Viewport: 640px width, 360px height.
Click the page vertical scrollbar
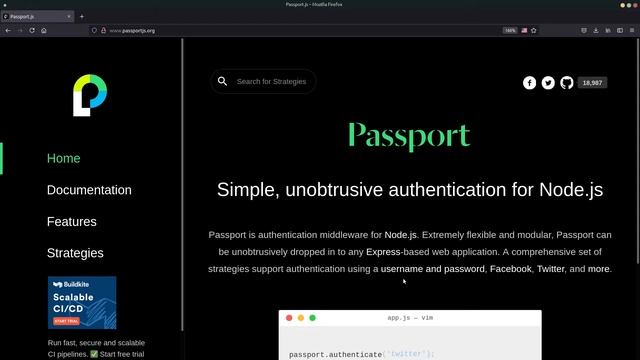[x=638, y=151]
